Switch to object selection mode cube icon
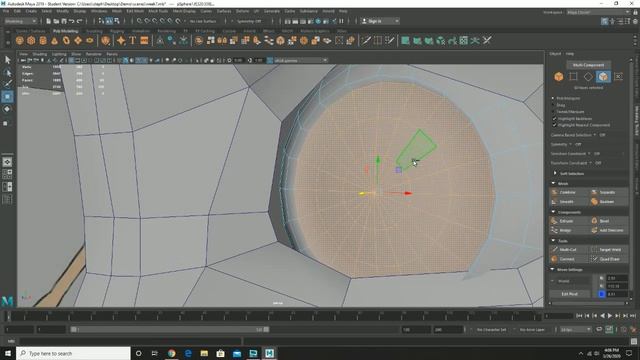640x360 pixels. 559,76
